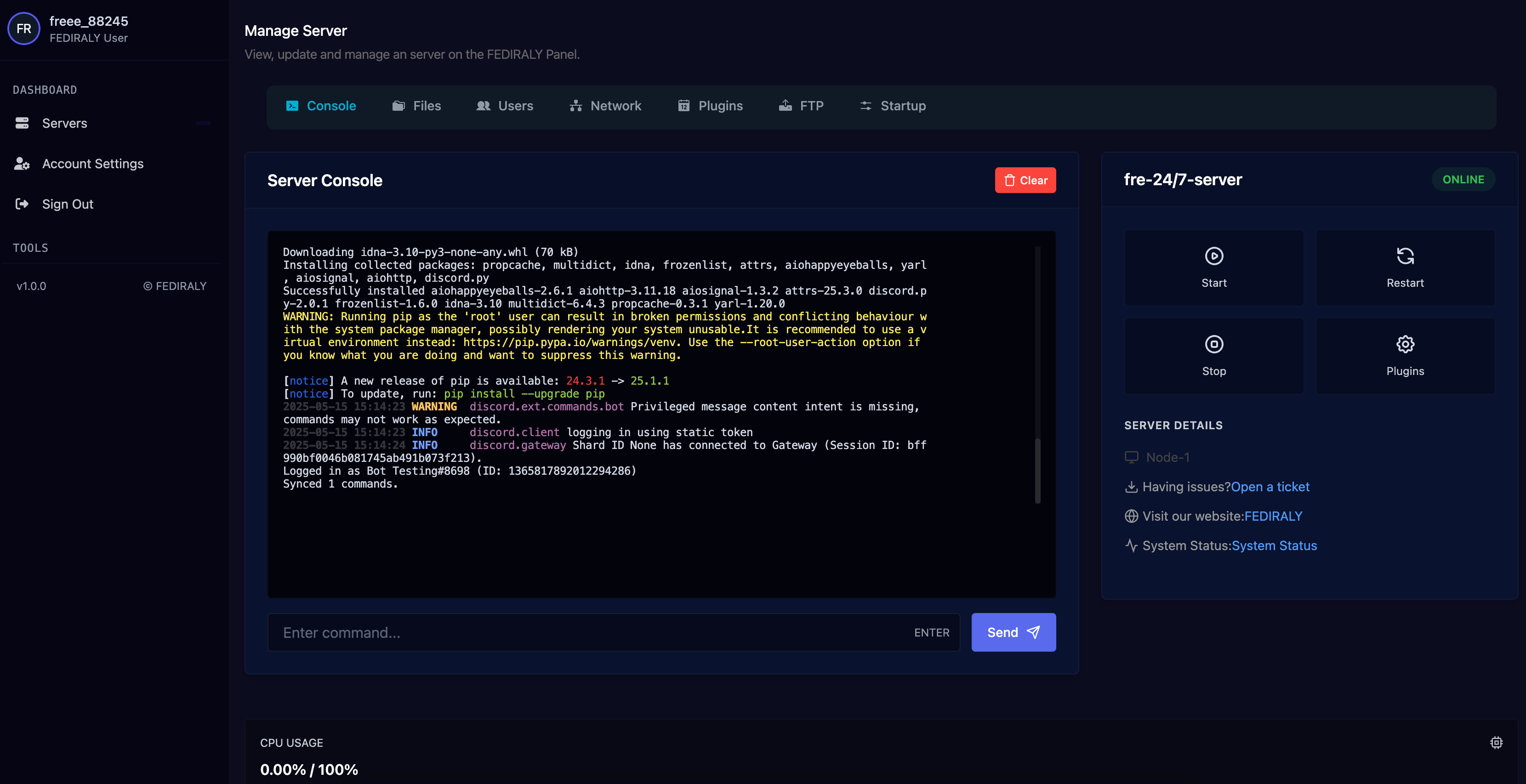Viewport: 1526px width, 784px height.
Task: Switch to the FTP tab
Action: (801, 106)
